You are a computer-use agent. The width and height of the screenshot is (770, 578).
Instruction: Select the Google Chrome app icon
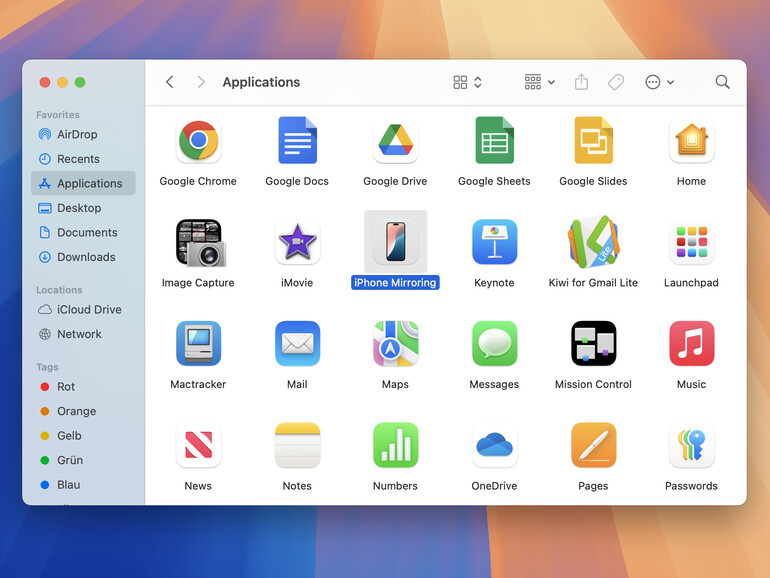tap(198, 141)
